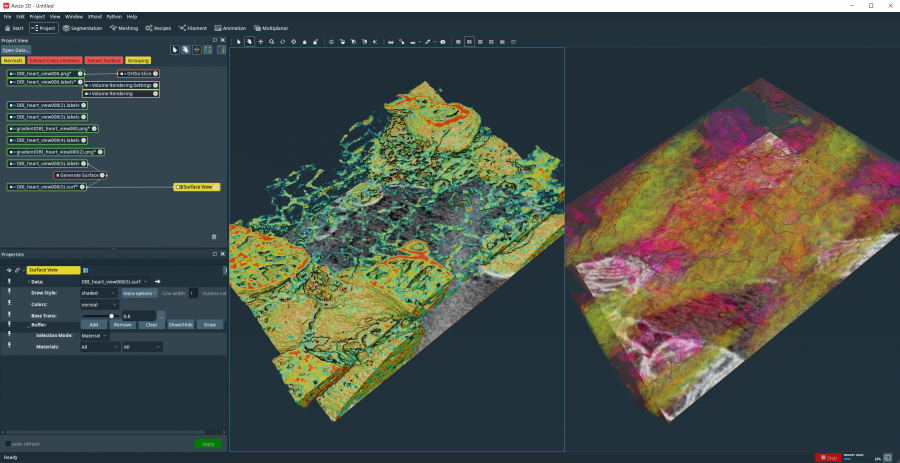Screen dimensions: 900x463
Task: Click the Open Data button
Action: click(16, 49)
